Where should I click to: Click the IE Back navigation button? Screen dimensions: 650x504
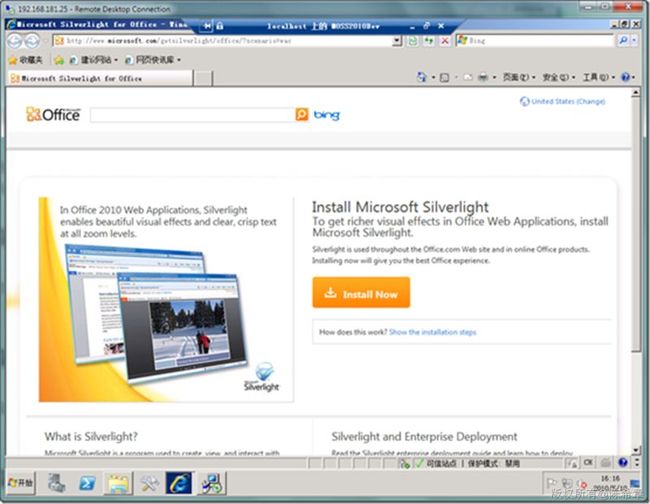pyautogui.click(x=15, y=41)
